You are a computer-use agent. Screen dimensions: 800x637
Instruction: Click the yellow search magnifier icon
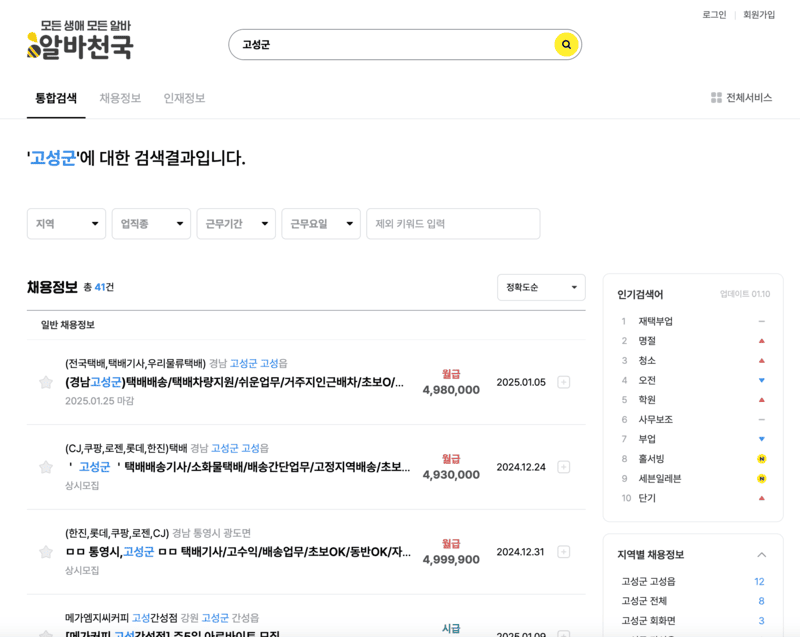point(565,45)
